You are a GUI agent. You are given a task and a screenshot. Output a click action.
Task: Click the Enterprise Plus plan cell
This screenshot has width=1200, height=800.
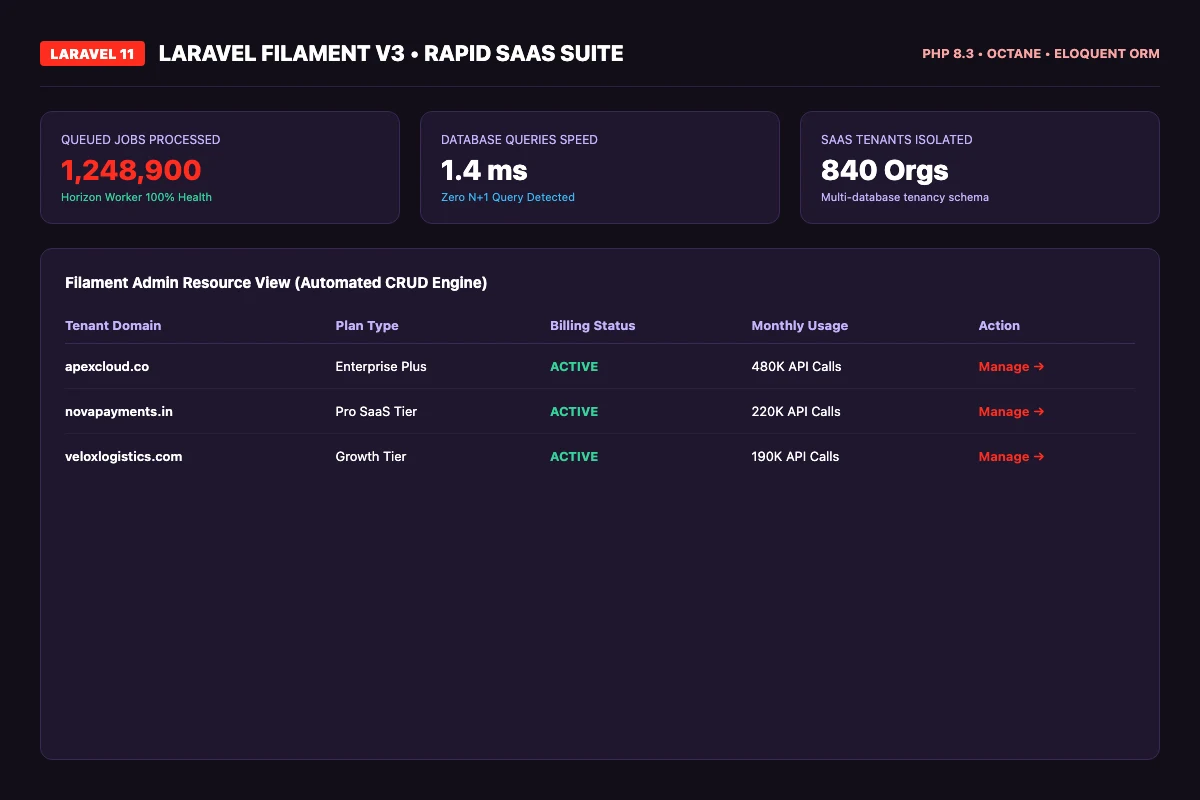(x=381, y=367)
